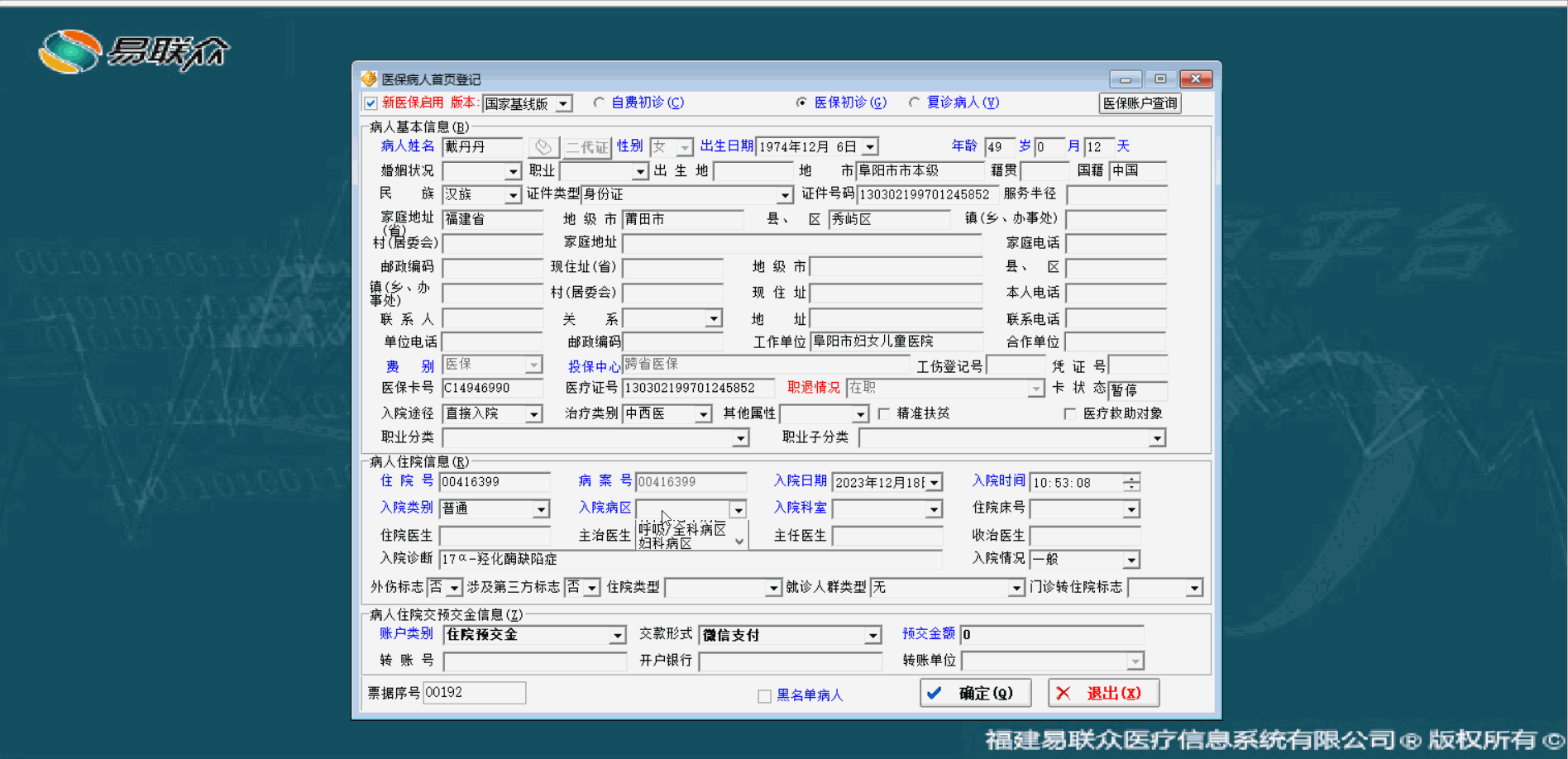Expand the 职业子分类 dropdown
The image size is (1568, 759).
point(1158,438)
